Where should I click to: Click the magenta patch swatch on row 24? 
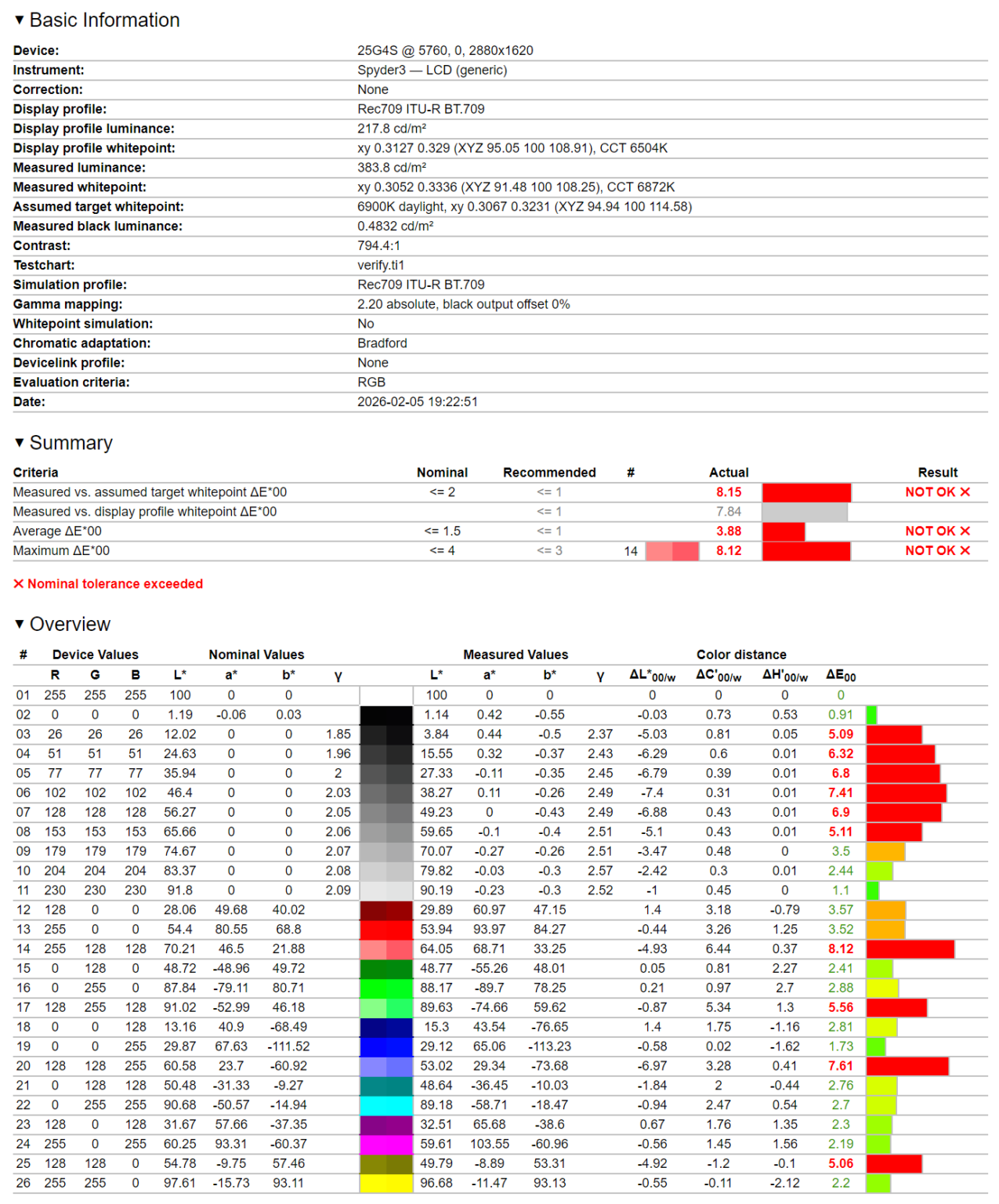click(385, 1144)
